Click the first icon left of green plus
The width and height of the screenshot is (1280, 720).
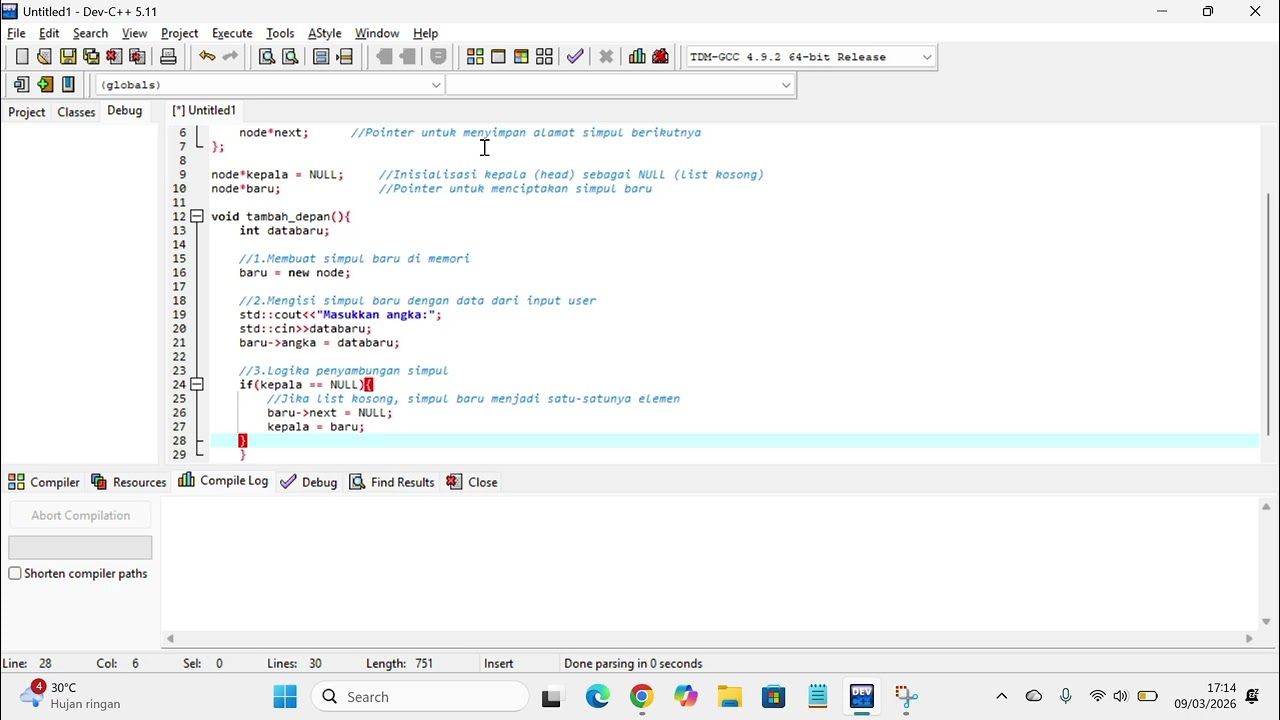tap(21, 85)
